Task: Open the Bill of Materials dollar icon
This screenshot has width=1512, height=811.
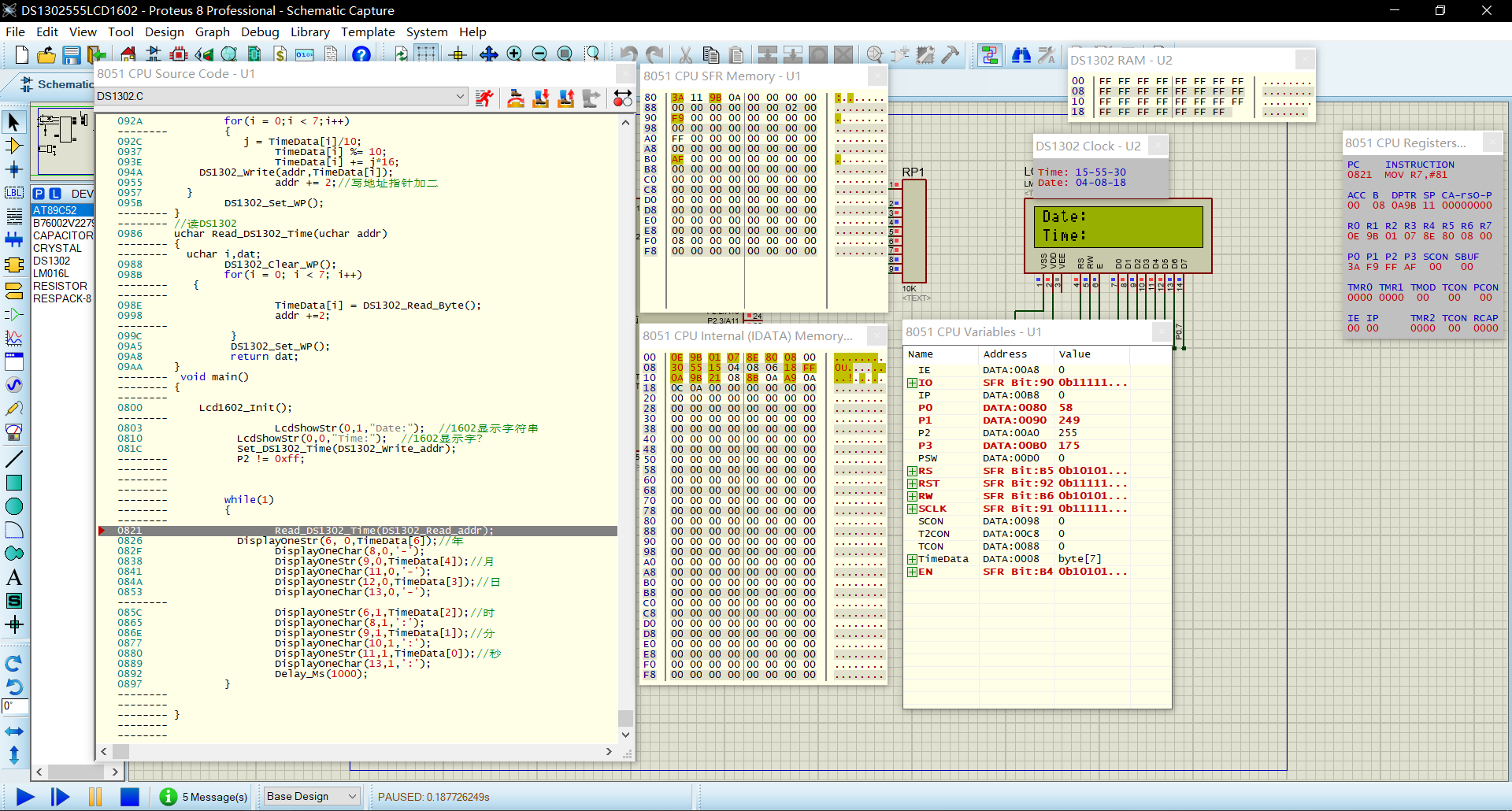Action: tap(280, 54)
